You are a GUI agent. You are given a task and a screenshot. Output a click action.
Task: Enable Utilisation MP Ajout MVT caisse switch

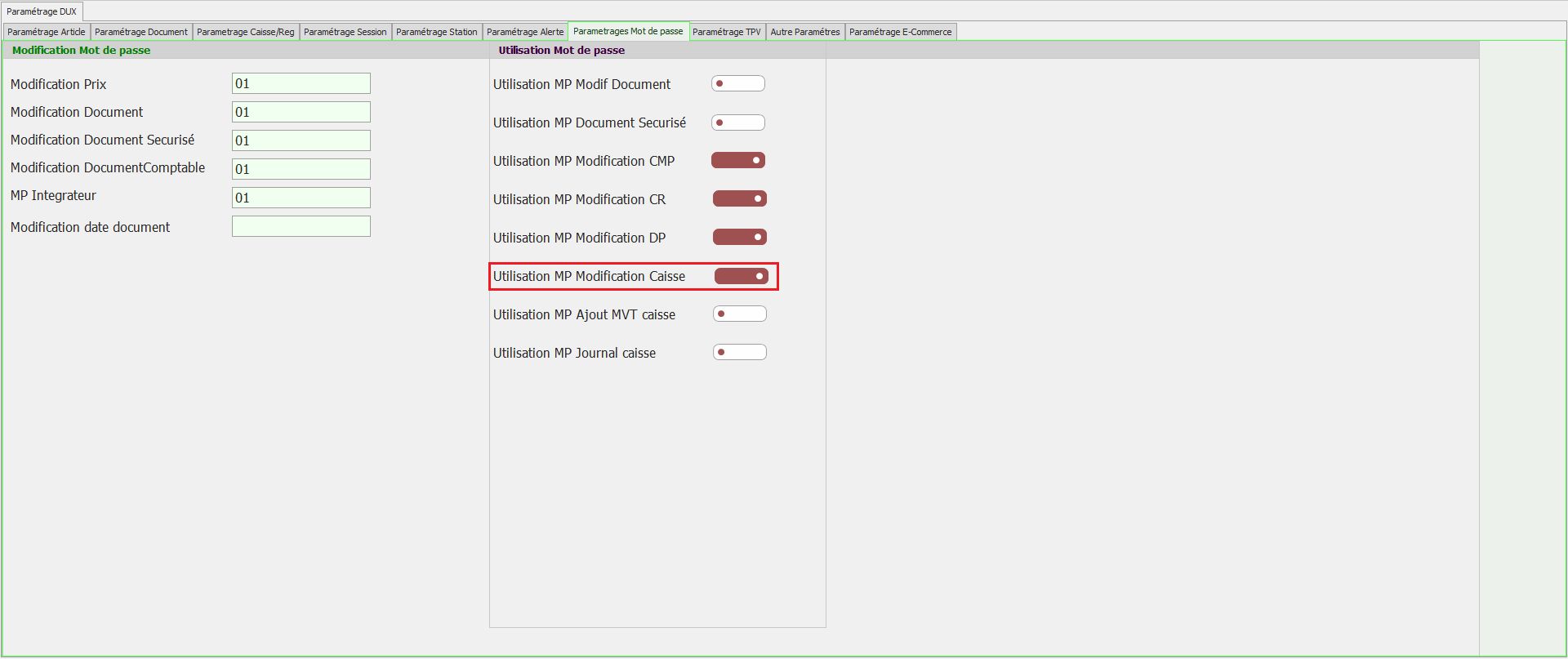coord(740,314)
